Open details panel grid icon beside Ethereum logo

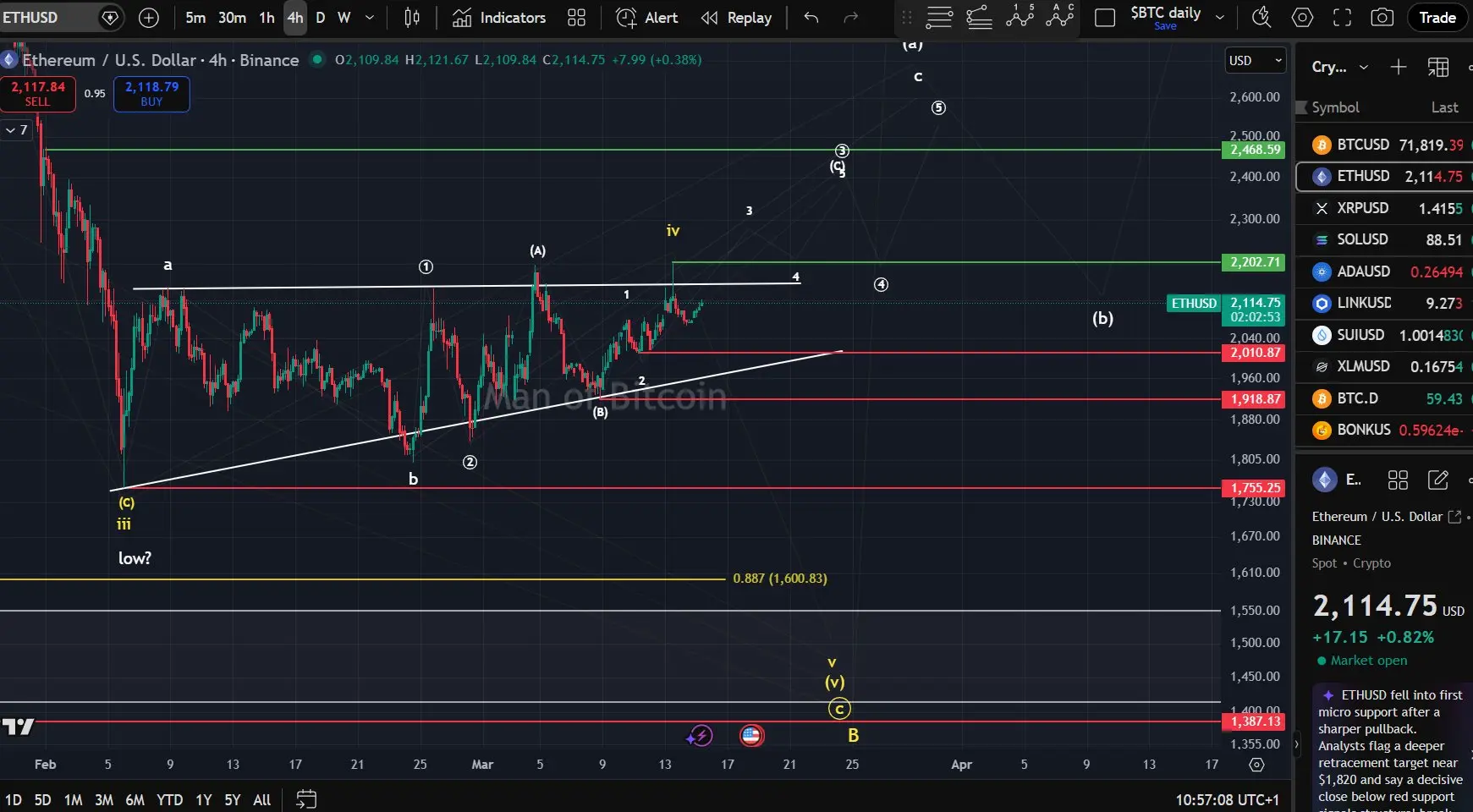(x=1398, y=480)
